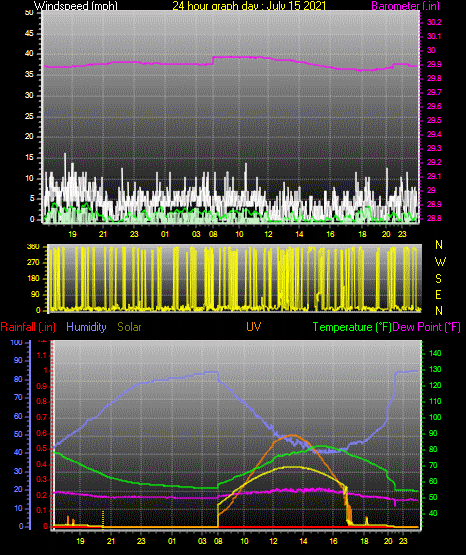Click the S wind direction label
Viewport: 466px width, 555px height.
pos(438,279)
